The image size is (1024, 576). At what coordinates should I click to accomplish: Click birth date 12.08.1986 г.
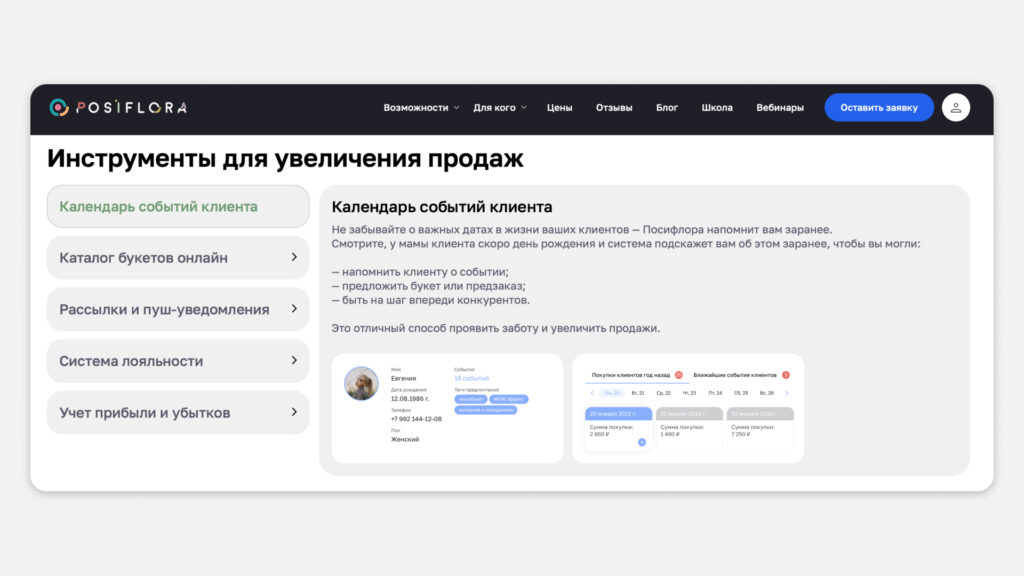[x=410, y=399]
